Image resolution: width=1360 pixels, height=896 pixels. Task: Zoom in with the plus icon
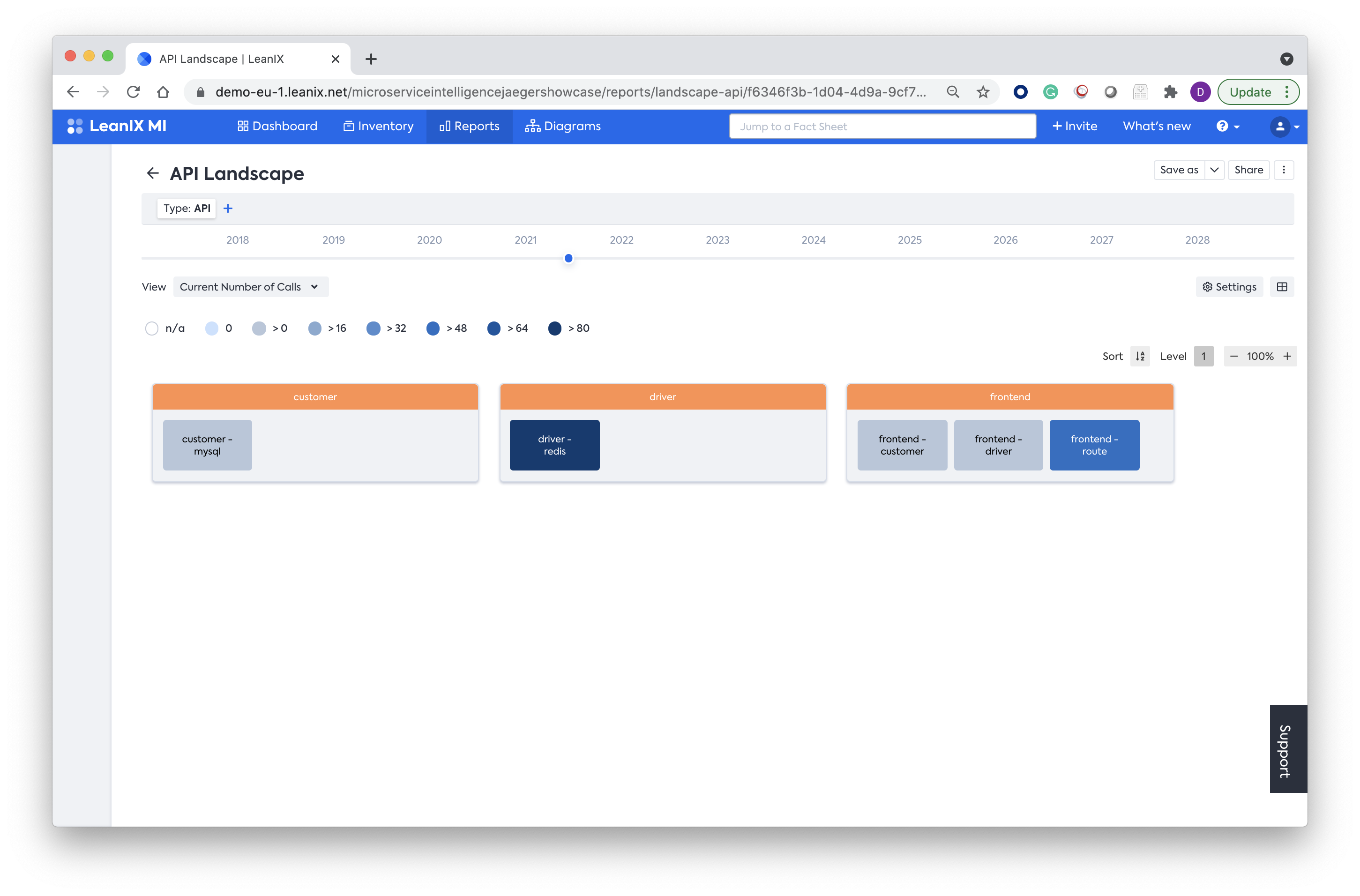1287,356
